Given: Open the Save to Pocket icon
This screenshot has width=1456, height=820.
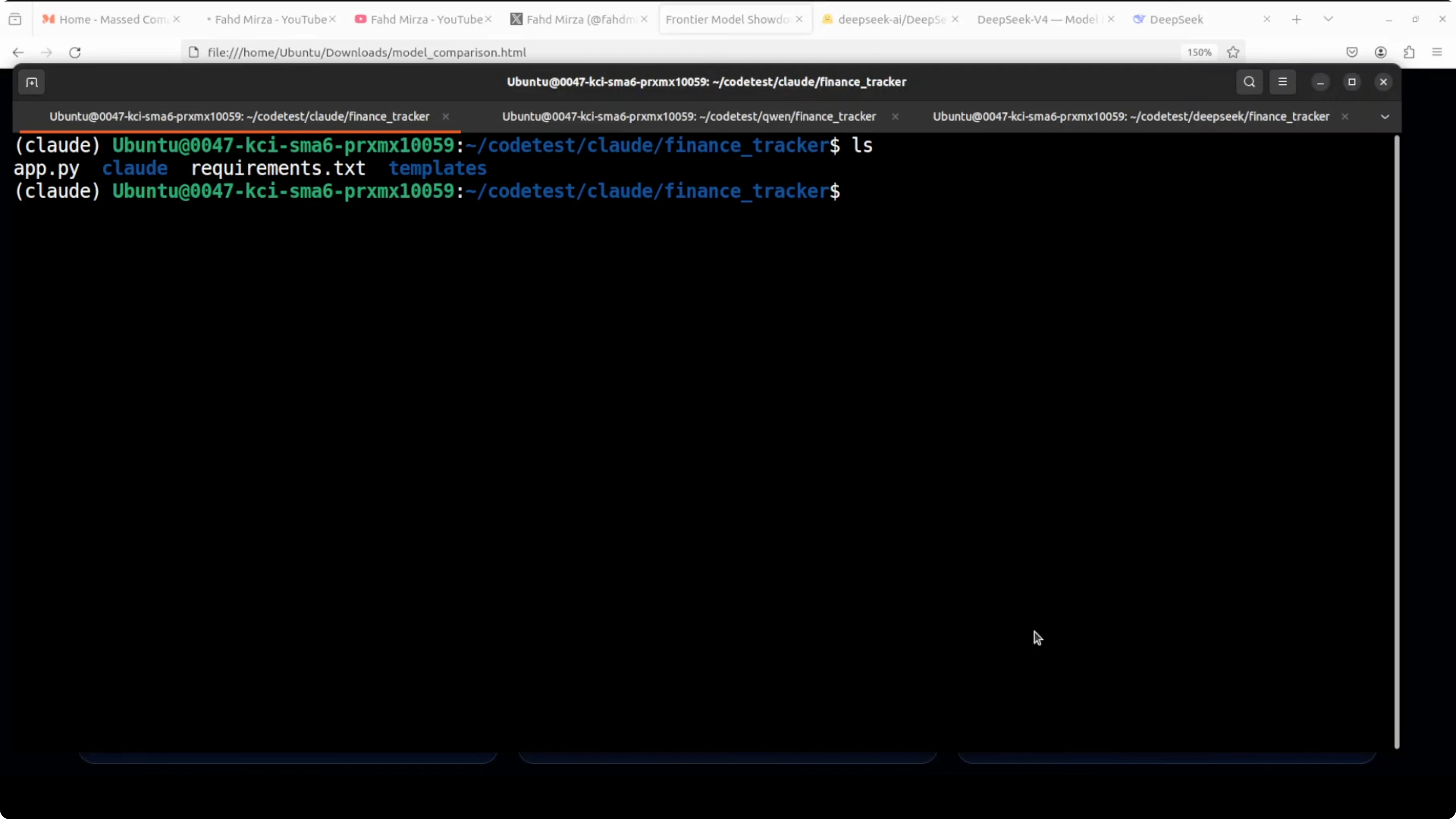Looking at the screenshot, I should [x=1352, y=53].
